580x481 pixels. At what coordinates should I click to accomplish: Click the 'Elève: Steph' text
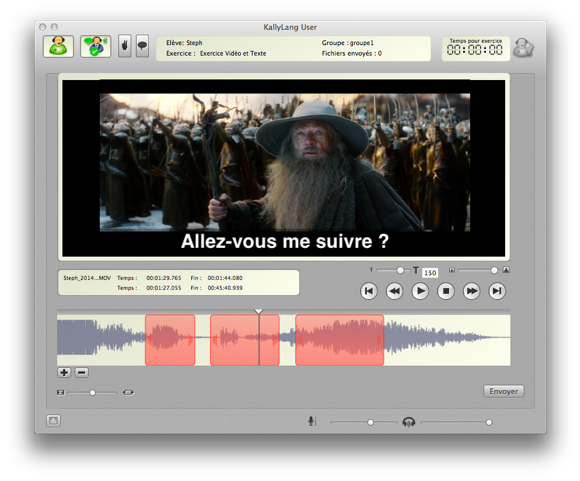[x=184, y=43]
